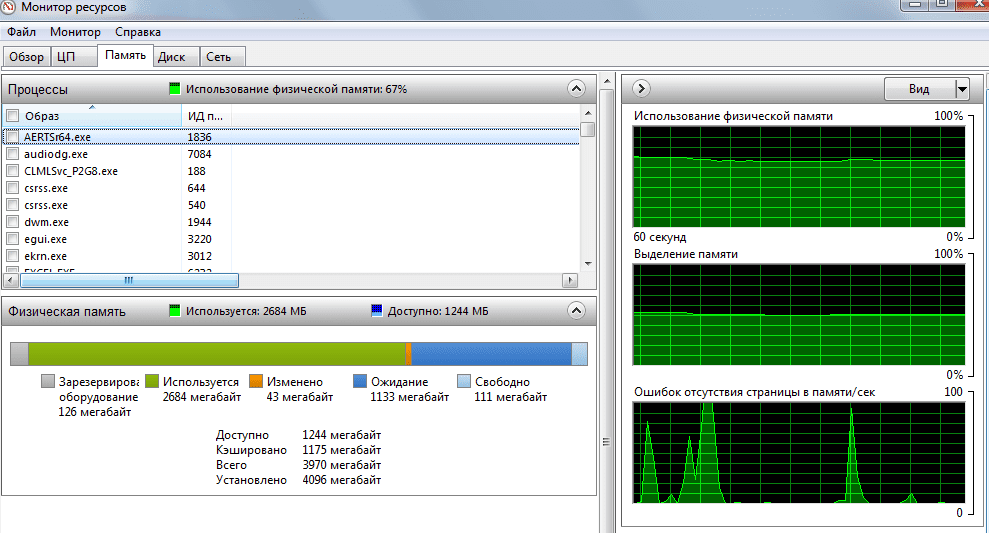Click the orange 'Изменено' legend square
This screenshot has width=989, height=533.
(255, 382)
